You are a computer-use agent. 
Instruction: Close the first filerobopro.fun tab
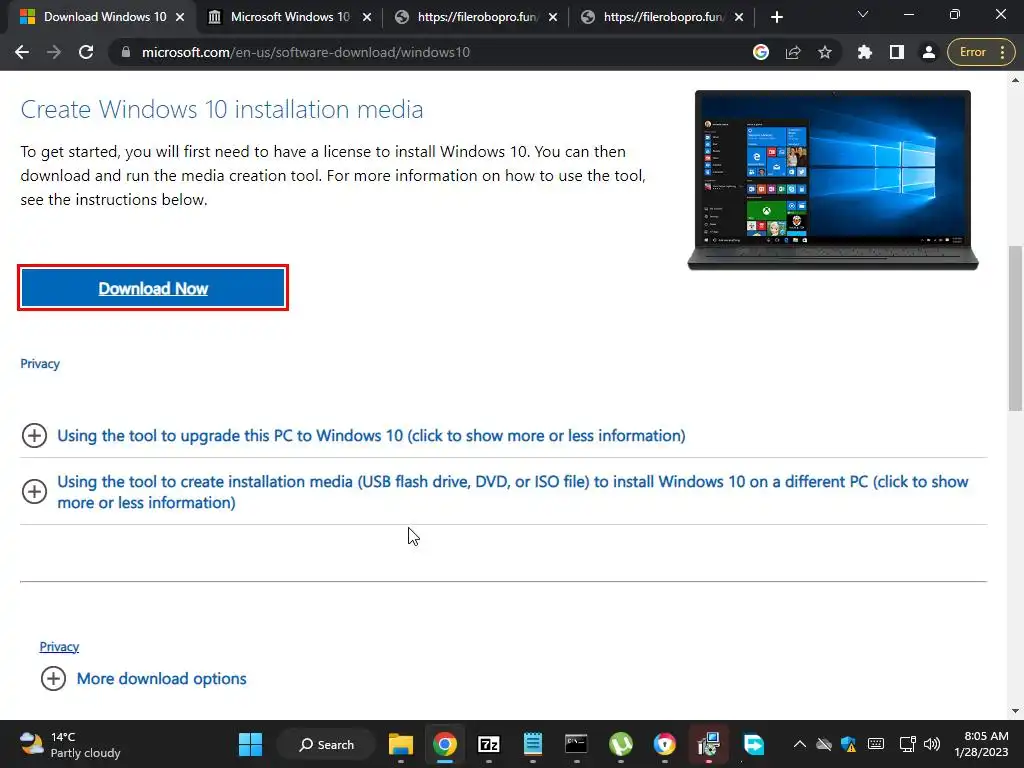pyautogui.click(x=552, y=17)
